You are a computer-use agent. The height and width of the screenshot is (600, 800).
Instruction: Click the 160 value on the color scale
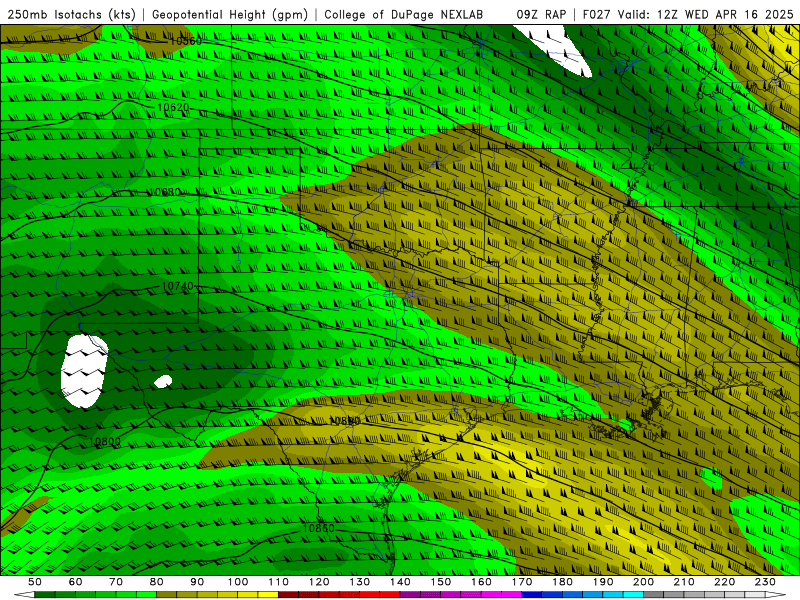click(x=481, y=582)
